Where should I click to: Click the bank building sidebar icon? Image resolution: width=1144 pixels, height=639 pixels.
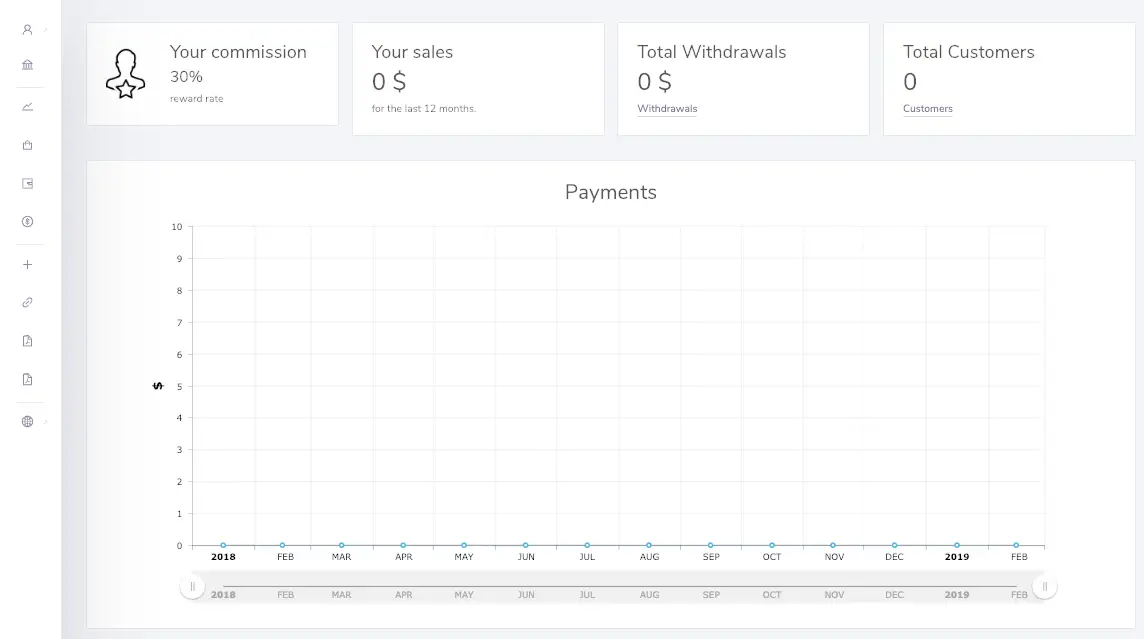(27, 65)
